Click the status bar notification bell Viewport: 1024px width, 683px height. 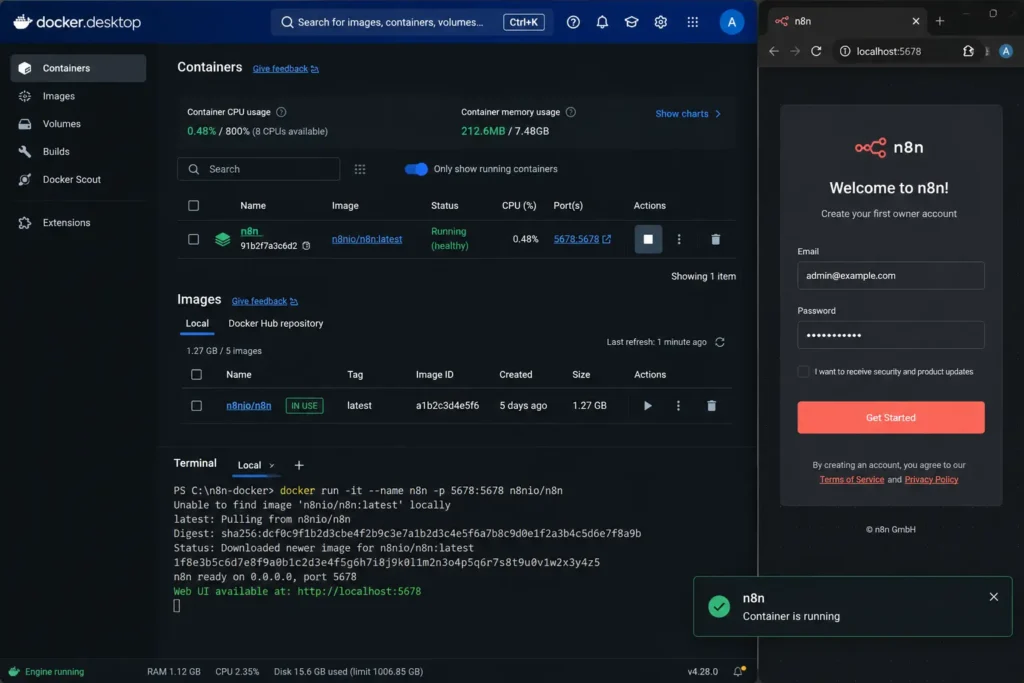click(738, 671)
